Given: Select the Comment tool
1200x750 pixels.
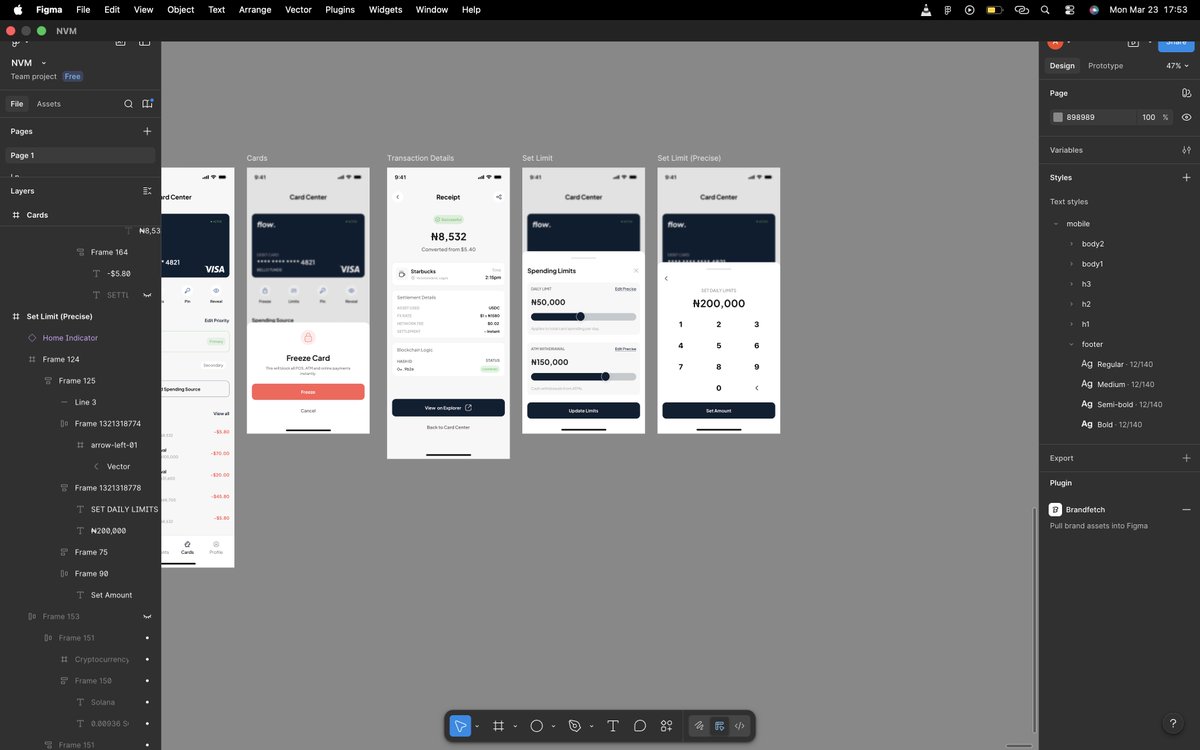Looking at the screenshot, I should pyautogui.click(x=640, y=726).
